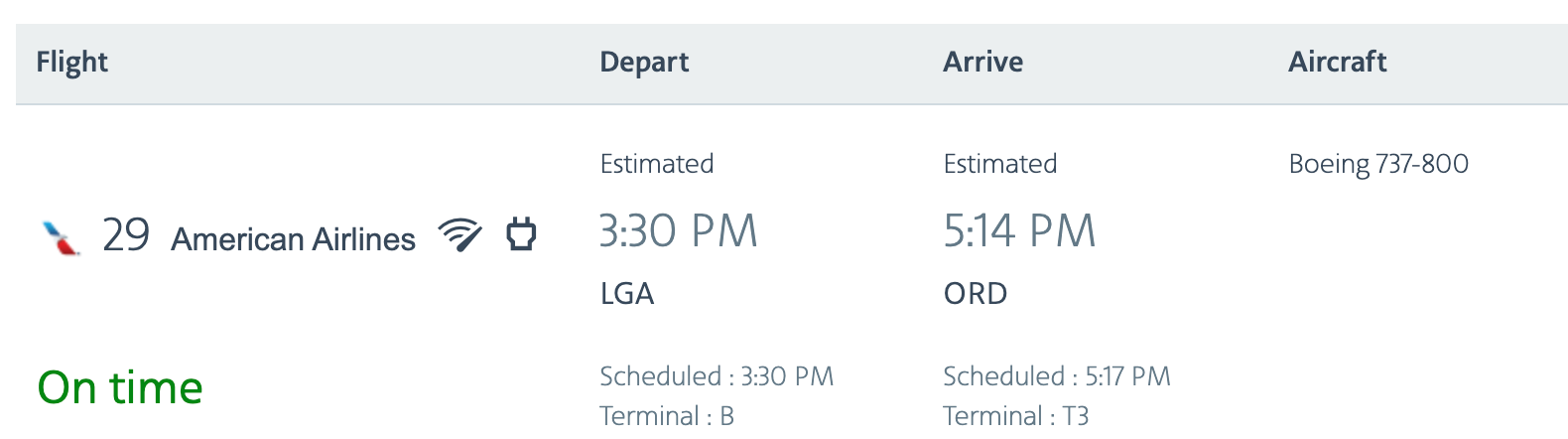Click the green On time status
This screenshot has height=439, width=1568.
[120, 387]
